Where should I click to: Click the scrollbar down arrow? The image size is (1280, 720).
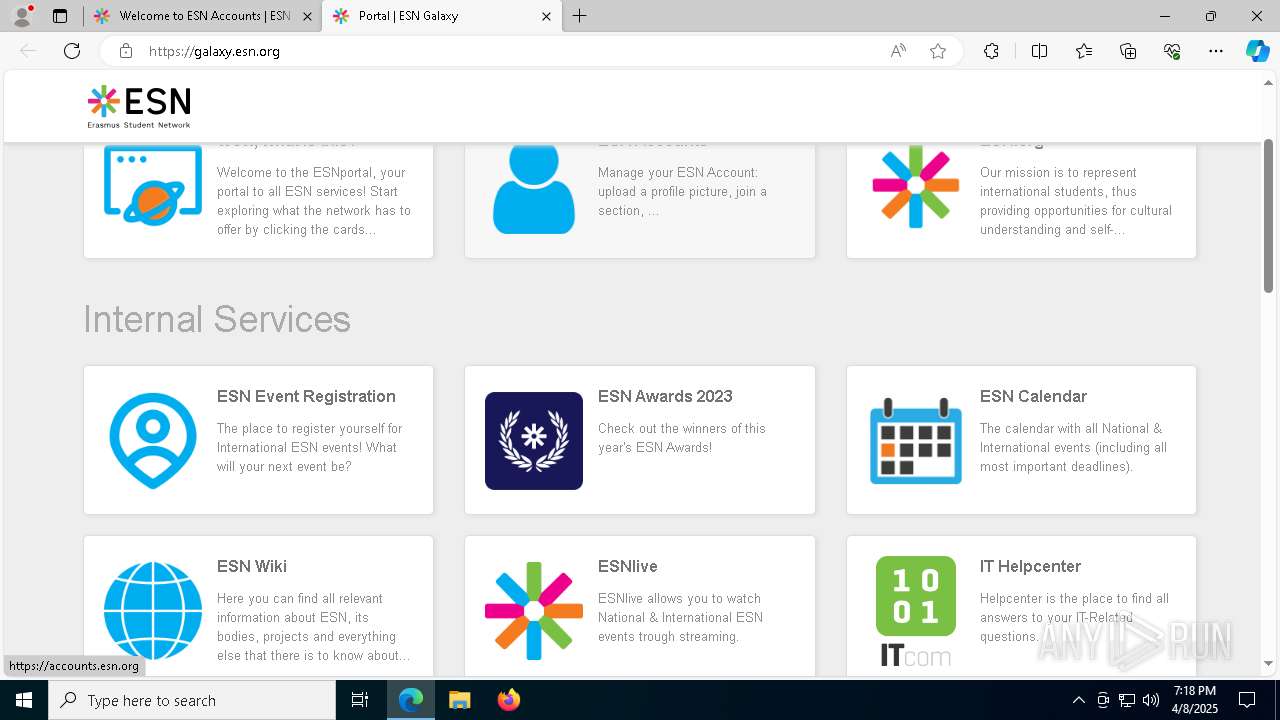(1269, 663)
